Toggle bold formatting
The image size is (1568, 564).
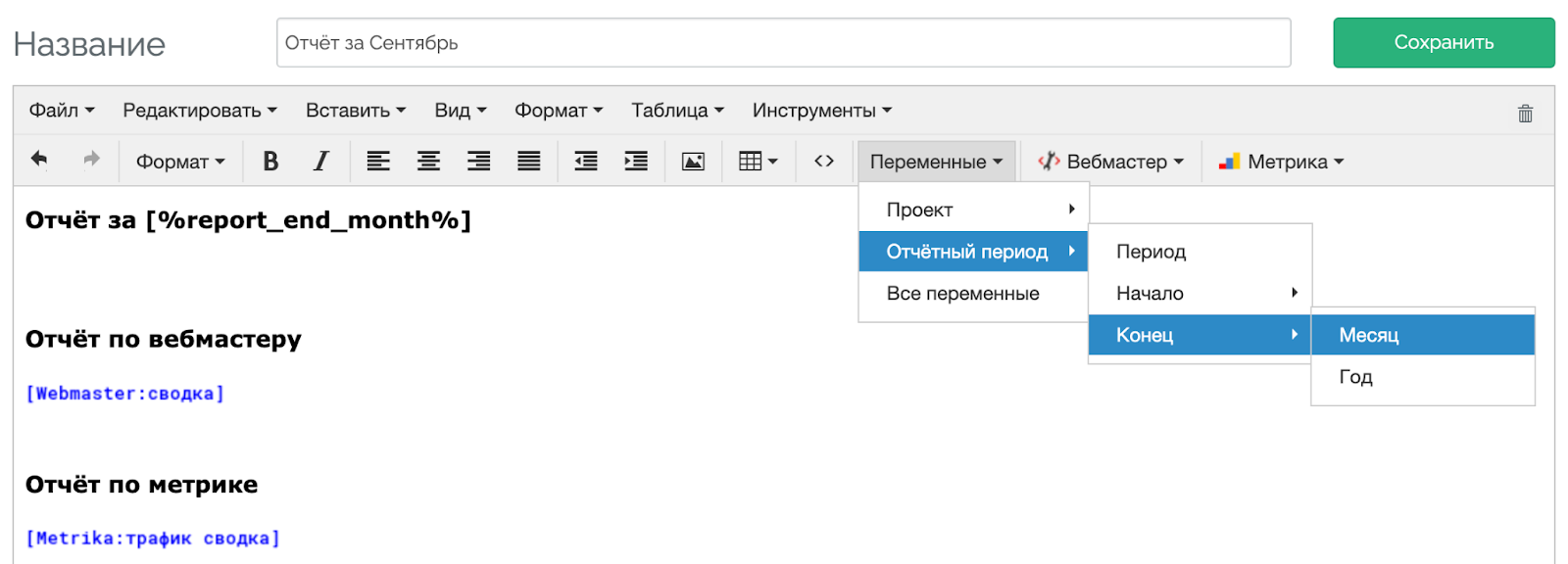(x=271, y=162)
